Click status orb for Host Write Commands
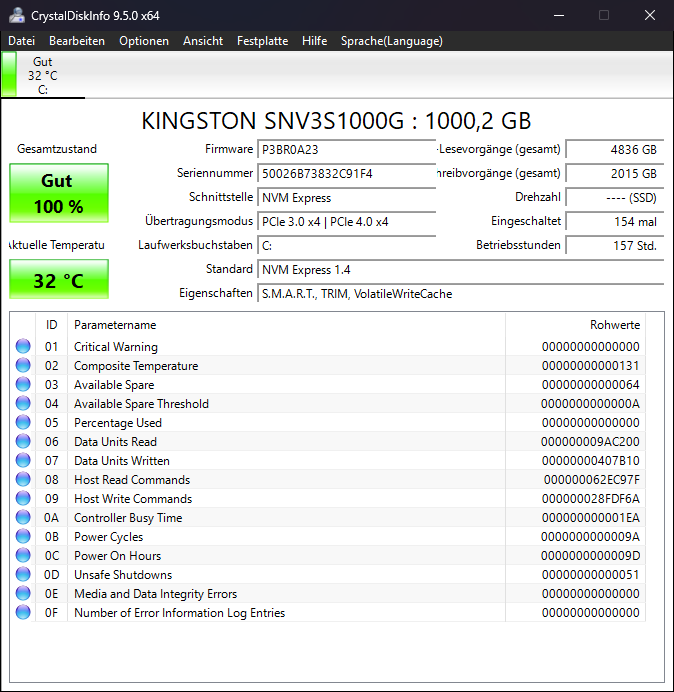The width and height of the screenshot is (674, 692). [x=23, y=498]
